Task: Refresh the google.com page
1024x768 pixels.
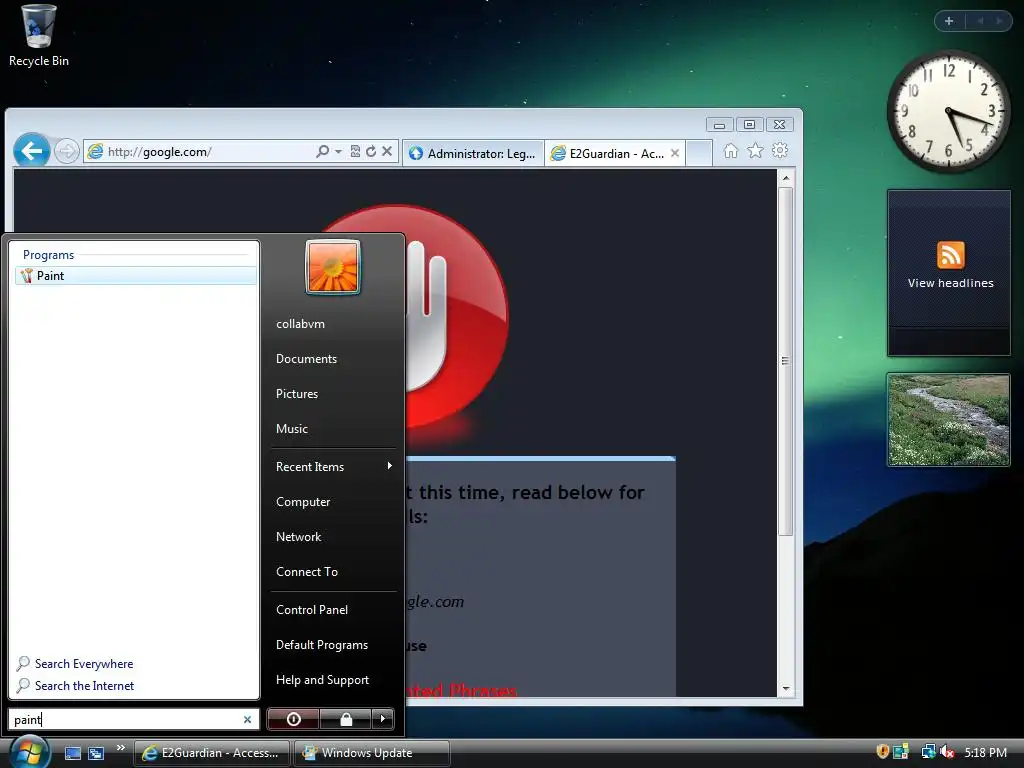Action: click(x=371, y=152)
